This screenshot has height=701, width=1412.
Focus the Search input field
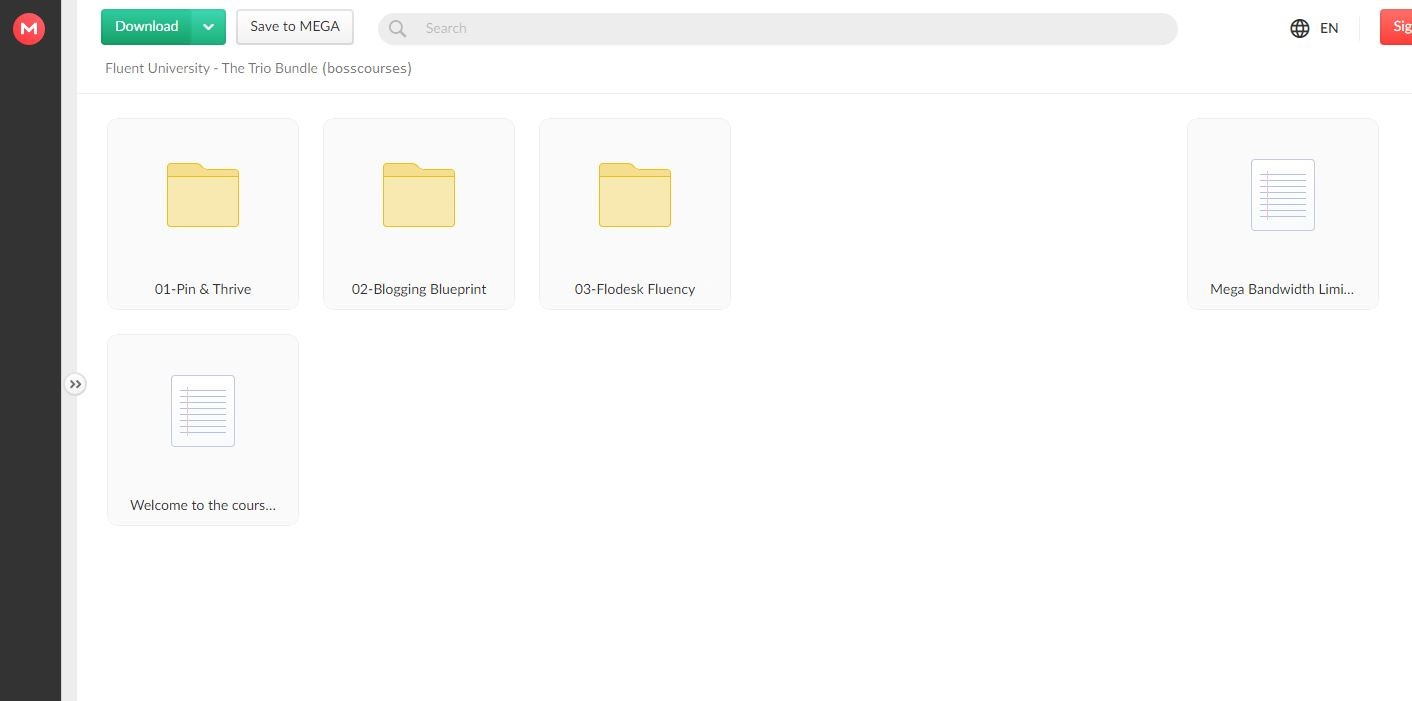pos(790,29)
